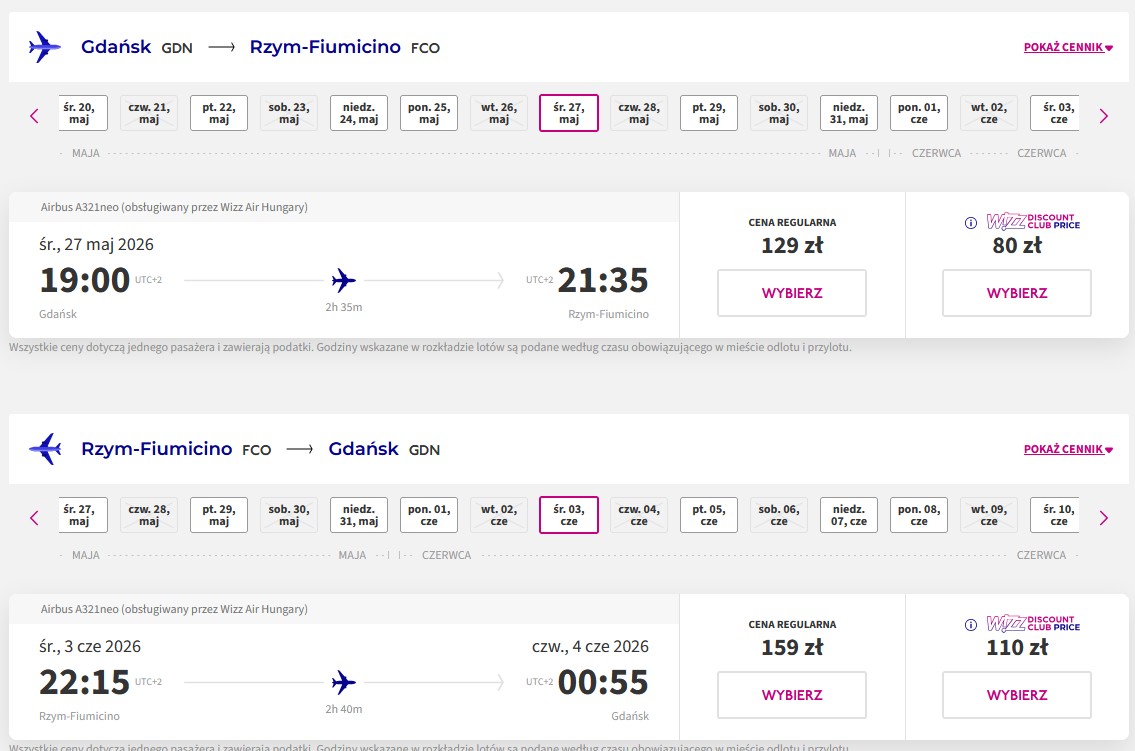
Task: Select outbound date pon. 25, maj
Action: 429,113
